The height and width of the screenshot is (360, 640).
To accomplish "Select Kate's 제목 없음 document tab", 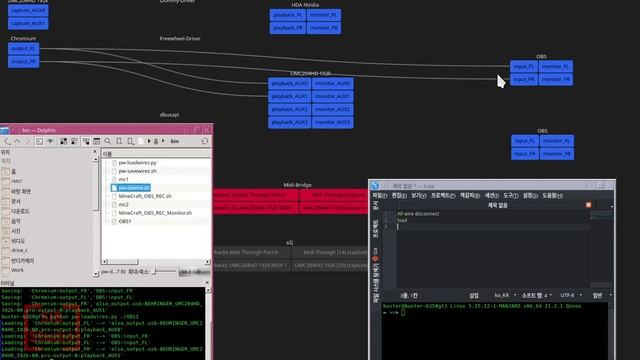I will 497,205.
